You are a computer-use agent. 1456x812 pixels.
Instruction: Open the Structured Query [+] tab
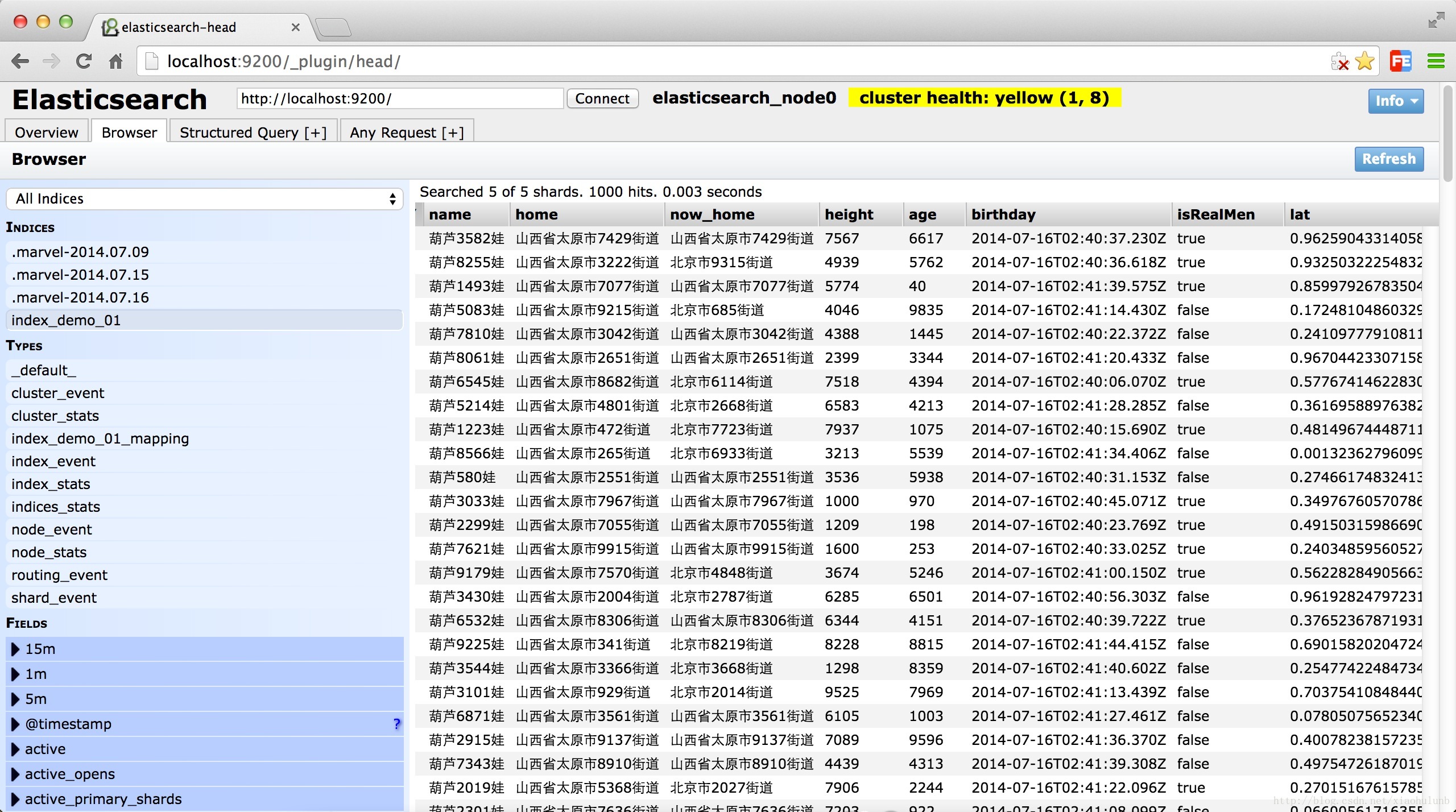(253, 132)
